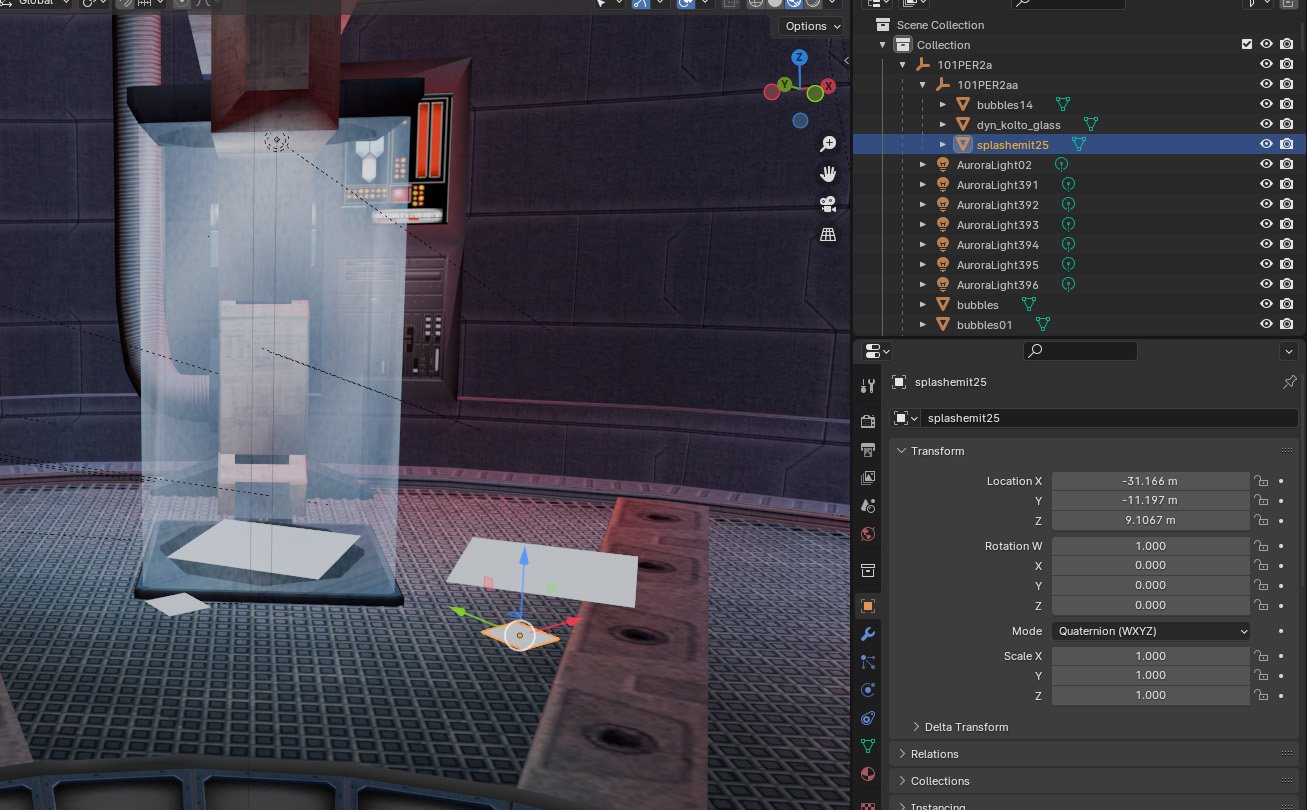This screenshot has width=1307, height=810.
Task: Open the object browse dropdown beside name field
Action: [x=906, y=418]
